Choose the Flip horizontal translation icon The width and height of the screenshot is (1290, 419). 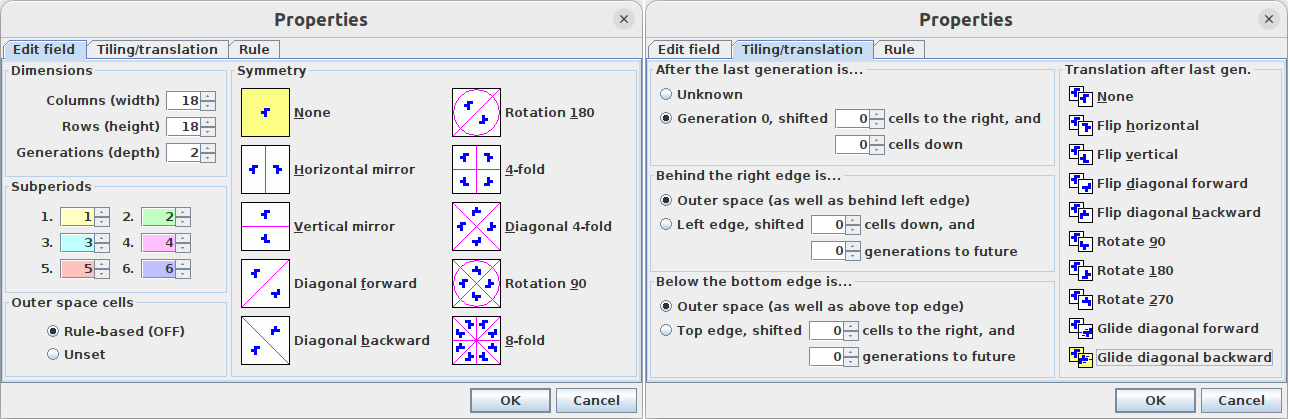(x=1080, y=125)
